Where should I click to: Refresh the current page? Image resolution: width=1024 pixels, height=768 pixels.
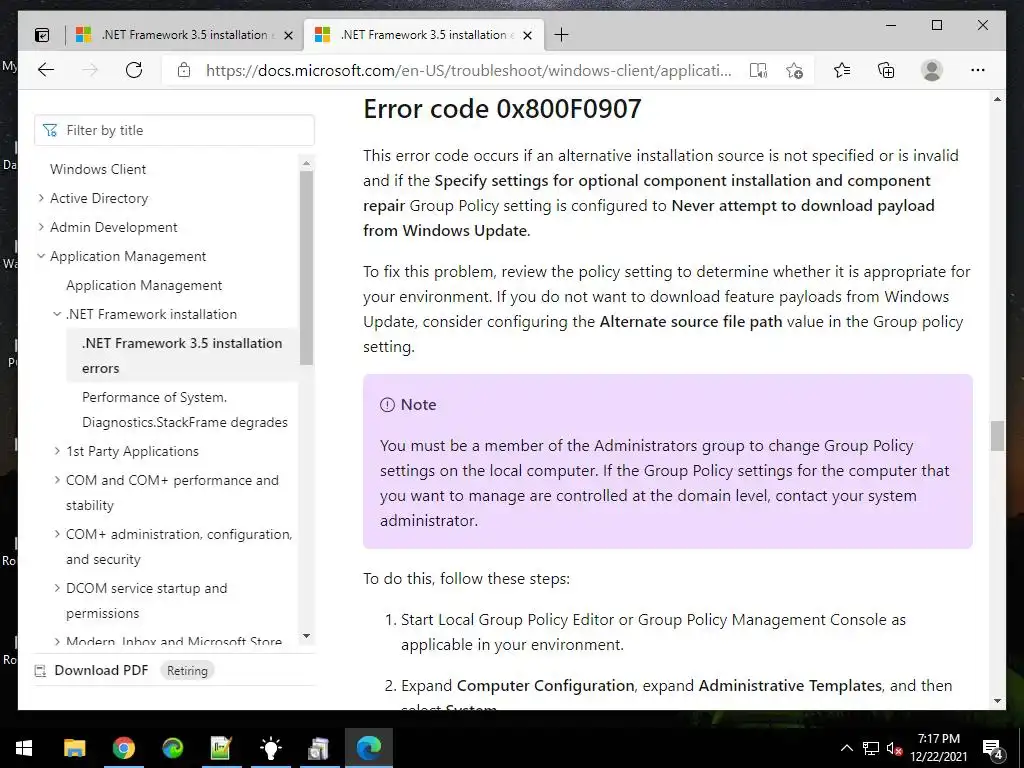134,70
